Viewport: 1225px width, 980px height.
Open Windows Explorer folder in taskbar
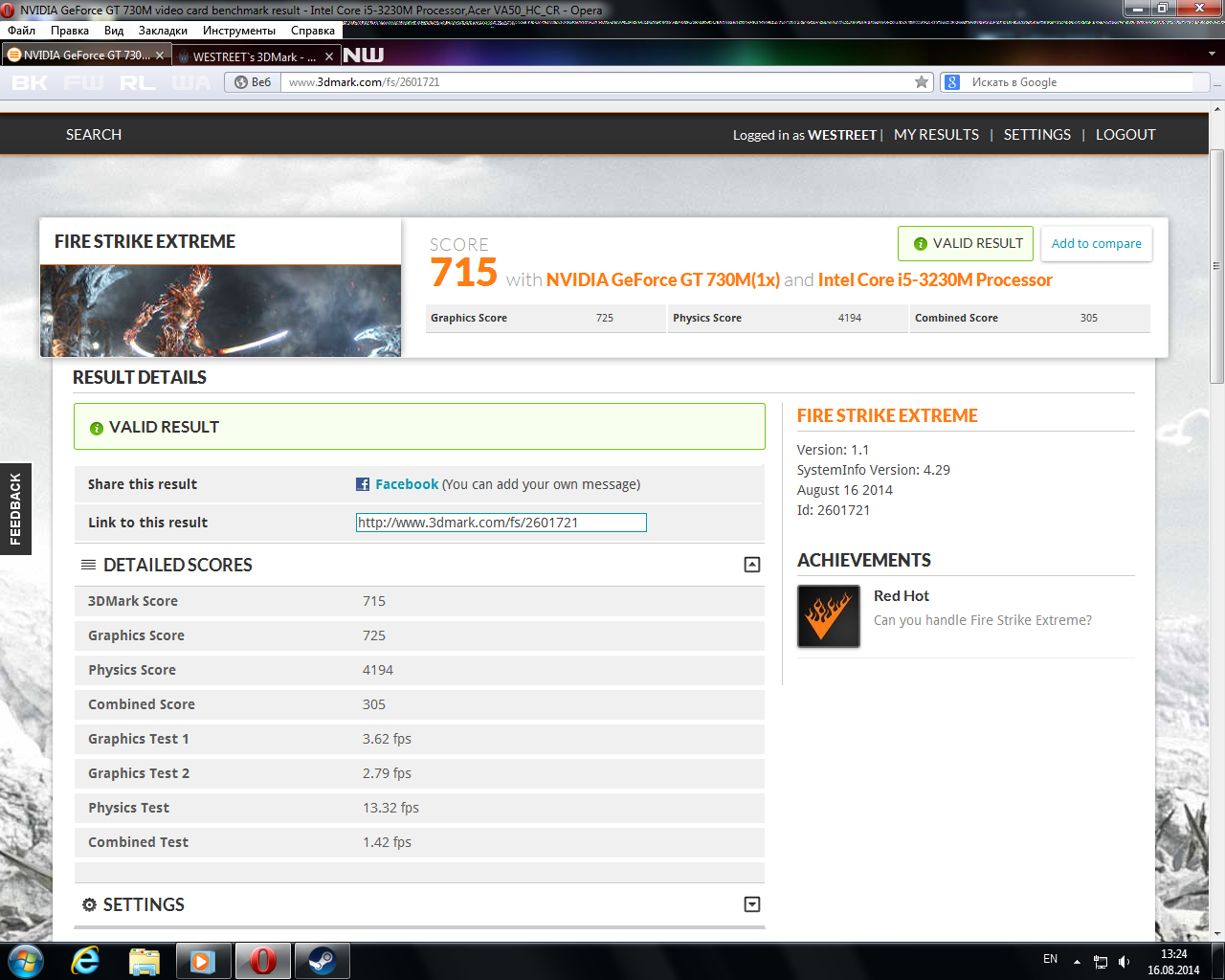click(145, 960)
